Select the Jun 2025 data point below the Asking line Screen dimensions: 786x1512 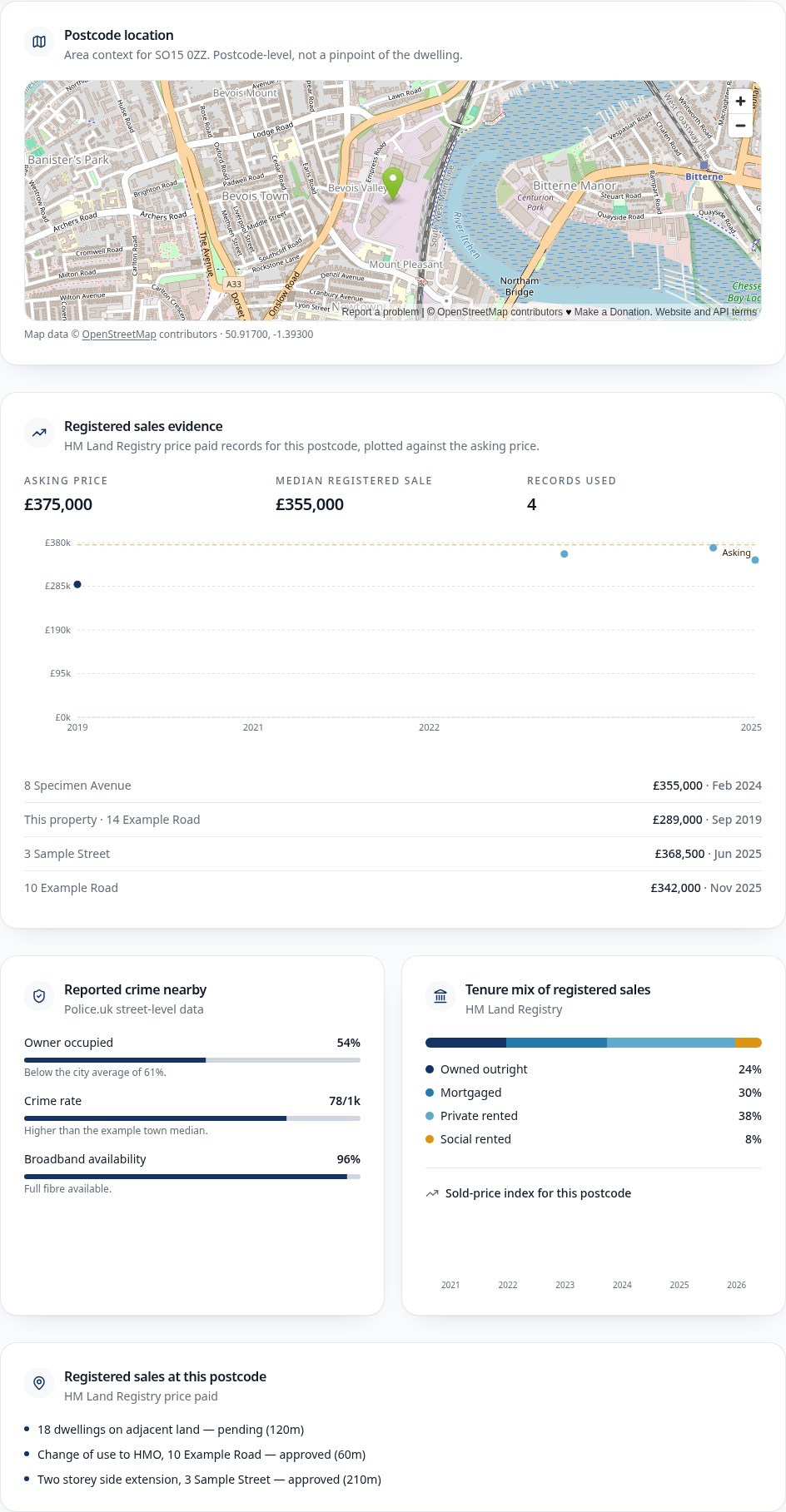(714, 548)
